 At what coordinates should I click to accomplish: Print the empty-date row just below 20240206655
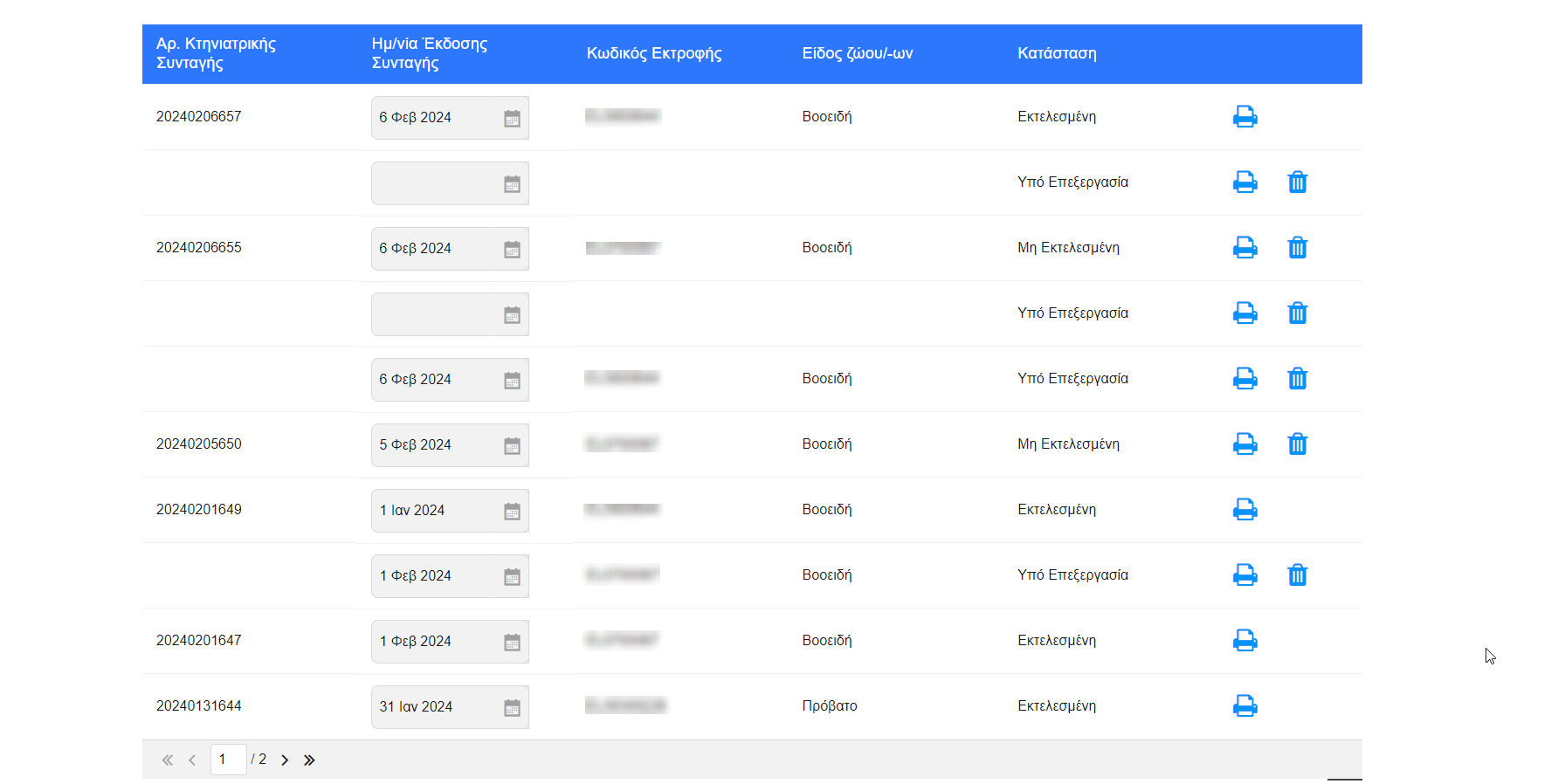(x=1244, y=313)
